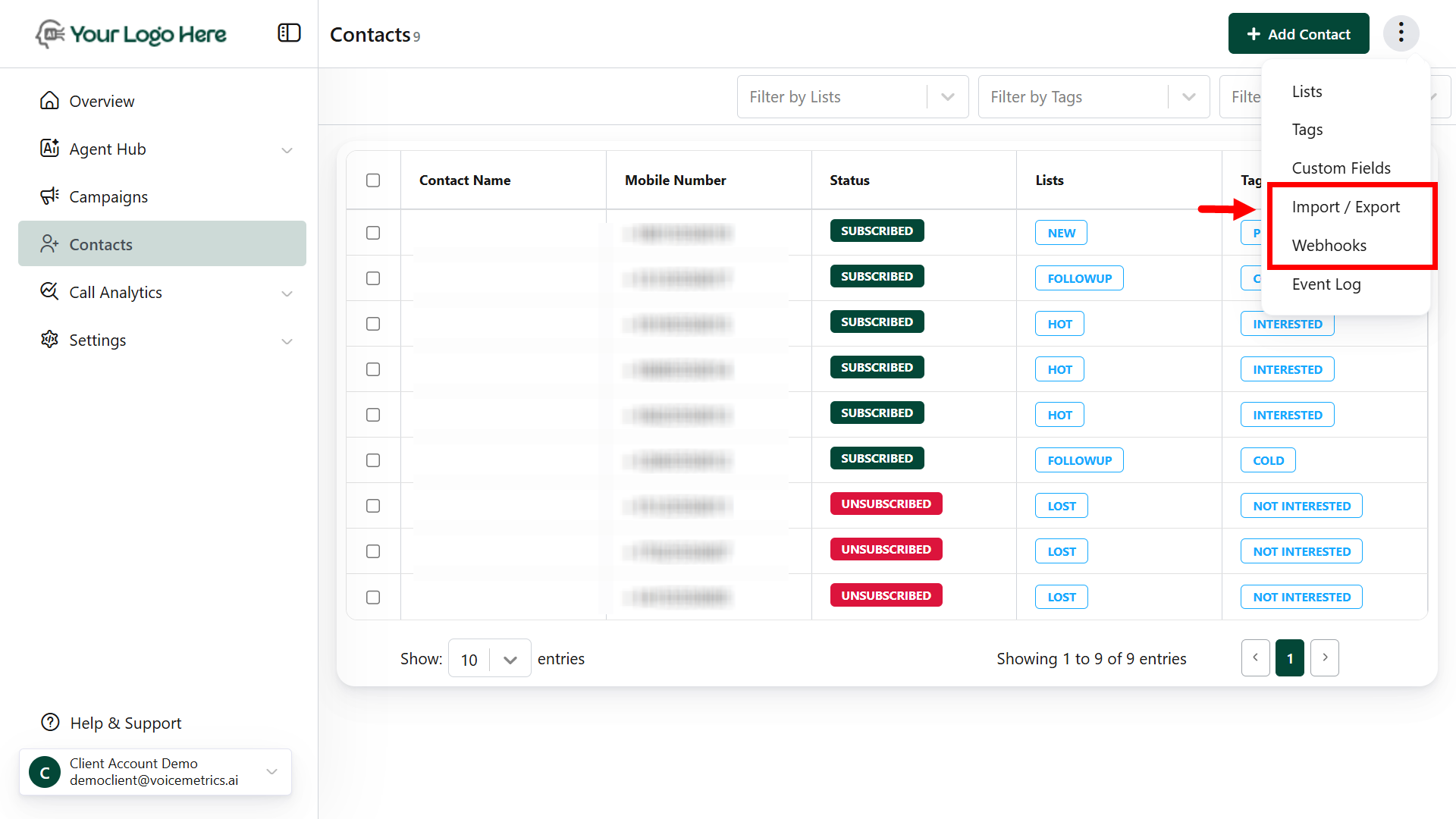Click the Agent Hub AI icon
Image resolution: width=1456 pixels, height=819 pixels.
click(49, 149)
